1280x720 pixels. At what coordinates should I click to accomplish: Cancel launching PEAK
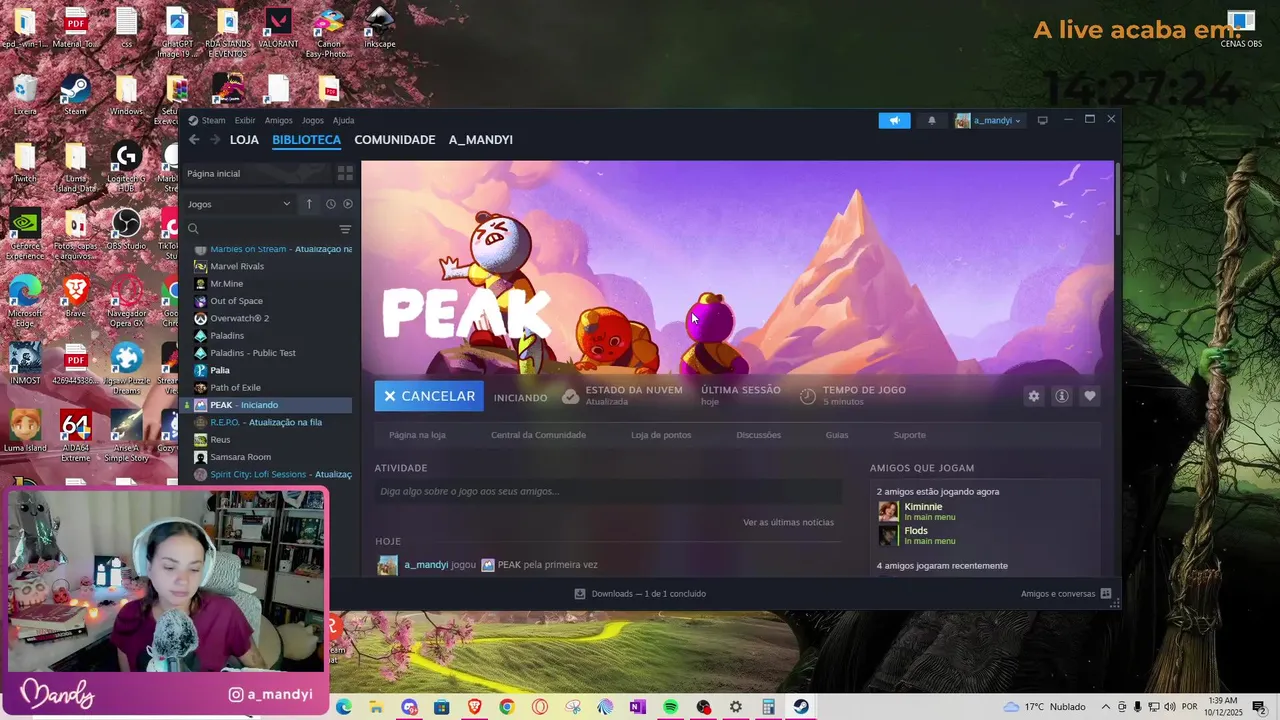429,396
